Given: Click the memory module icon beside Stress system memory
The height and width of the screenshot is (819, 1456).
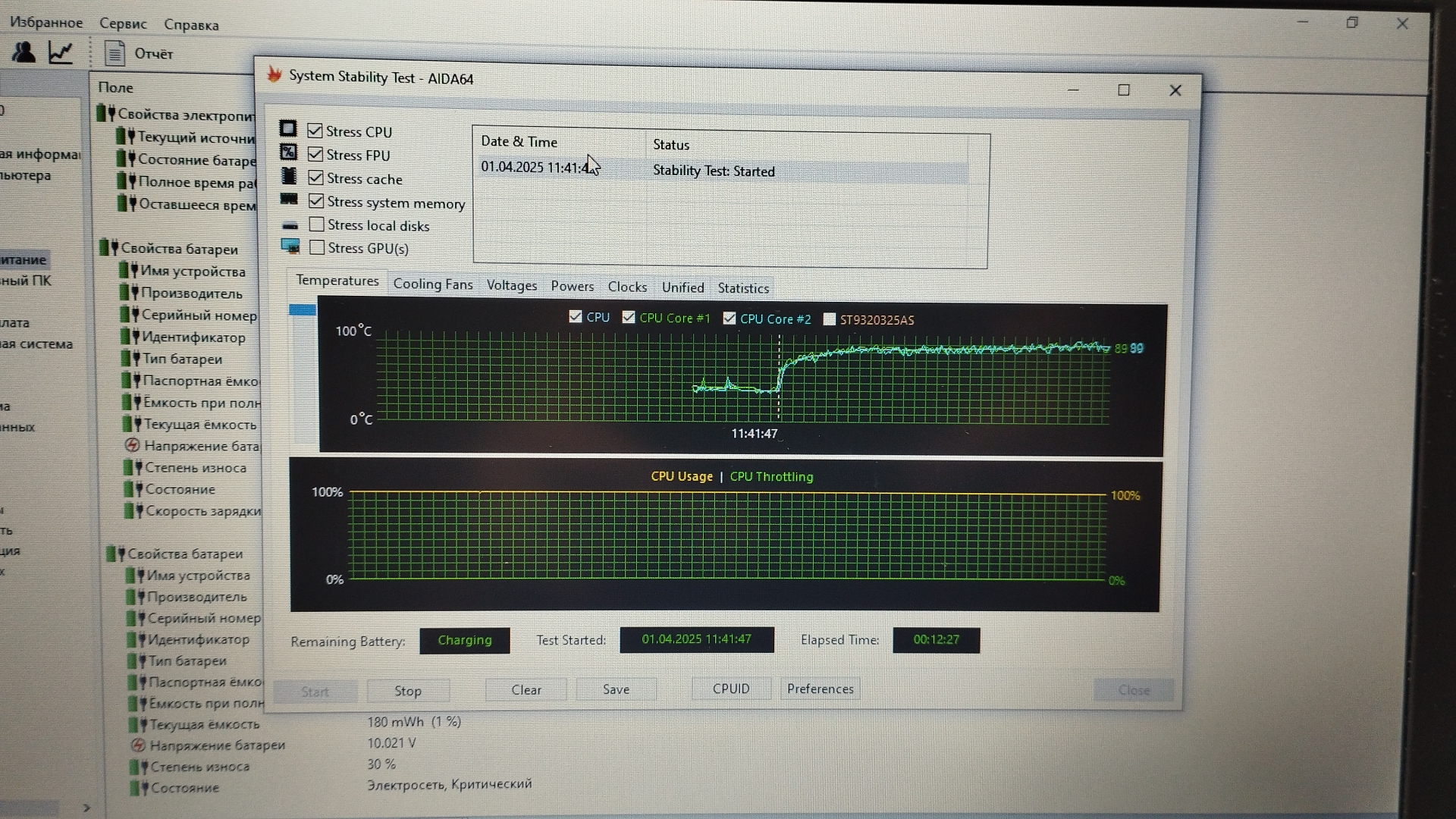Looking at the screenshot, I should [289, 199].
